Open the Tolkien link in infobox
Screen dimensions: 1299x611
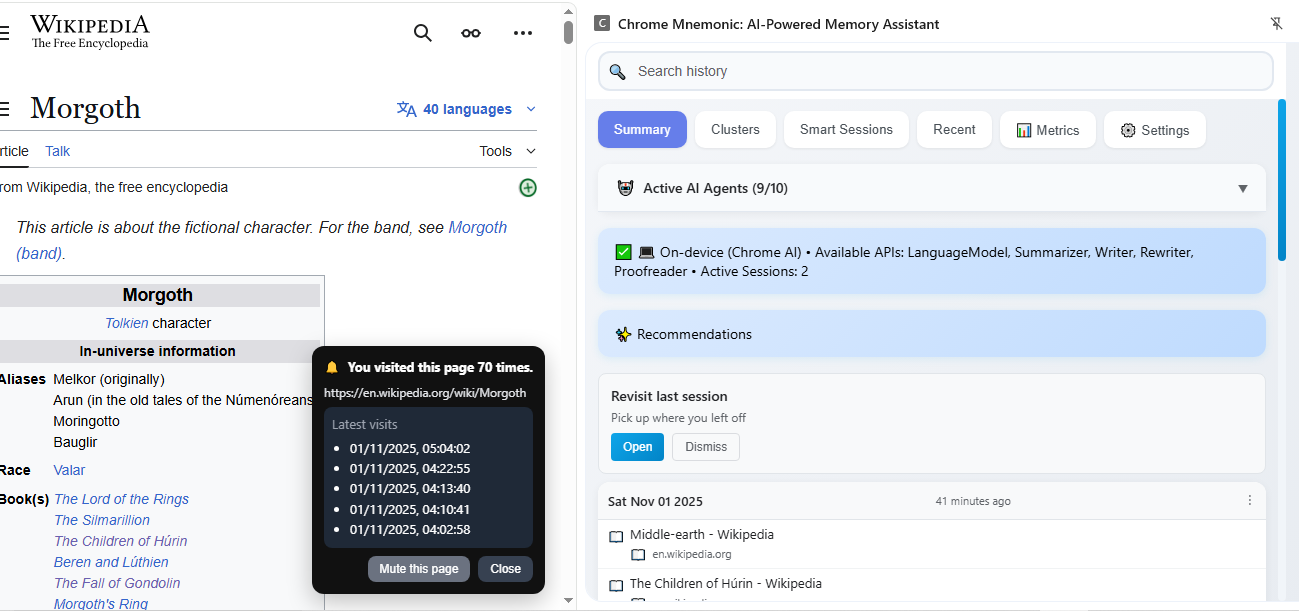[x=127, y=323]
